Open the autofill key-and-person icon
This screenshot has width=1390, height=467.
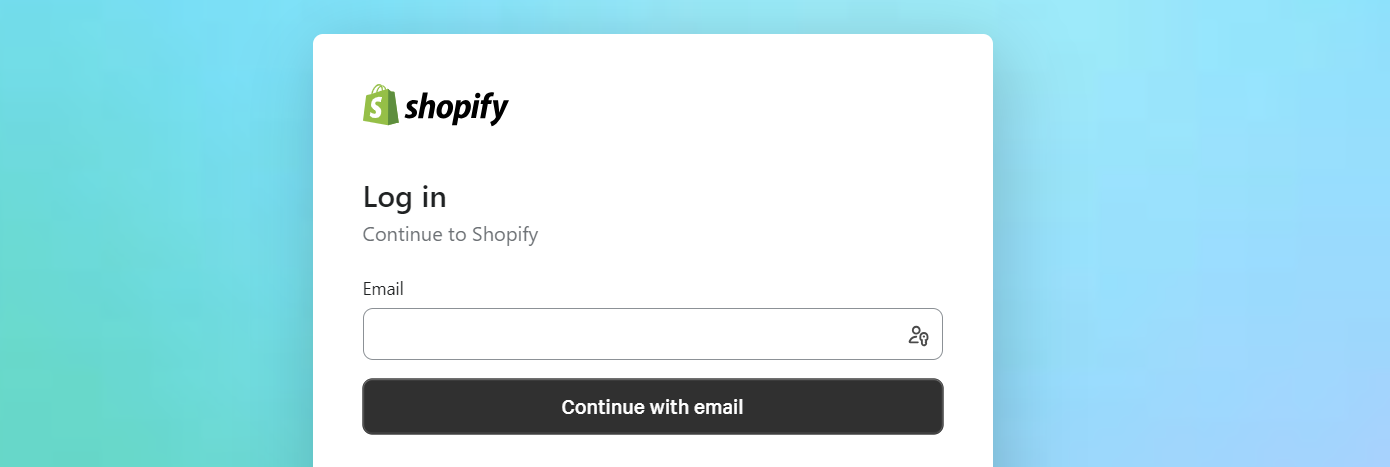918,335
